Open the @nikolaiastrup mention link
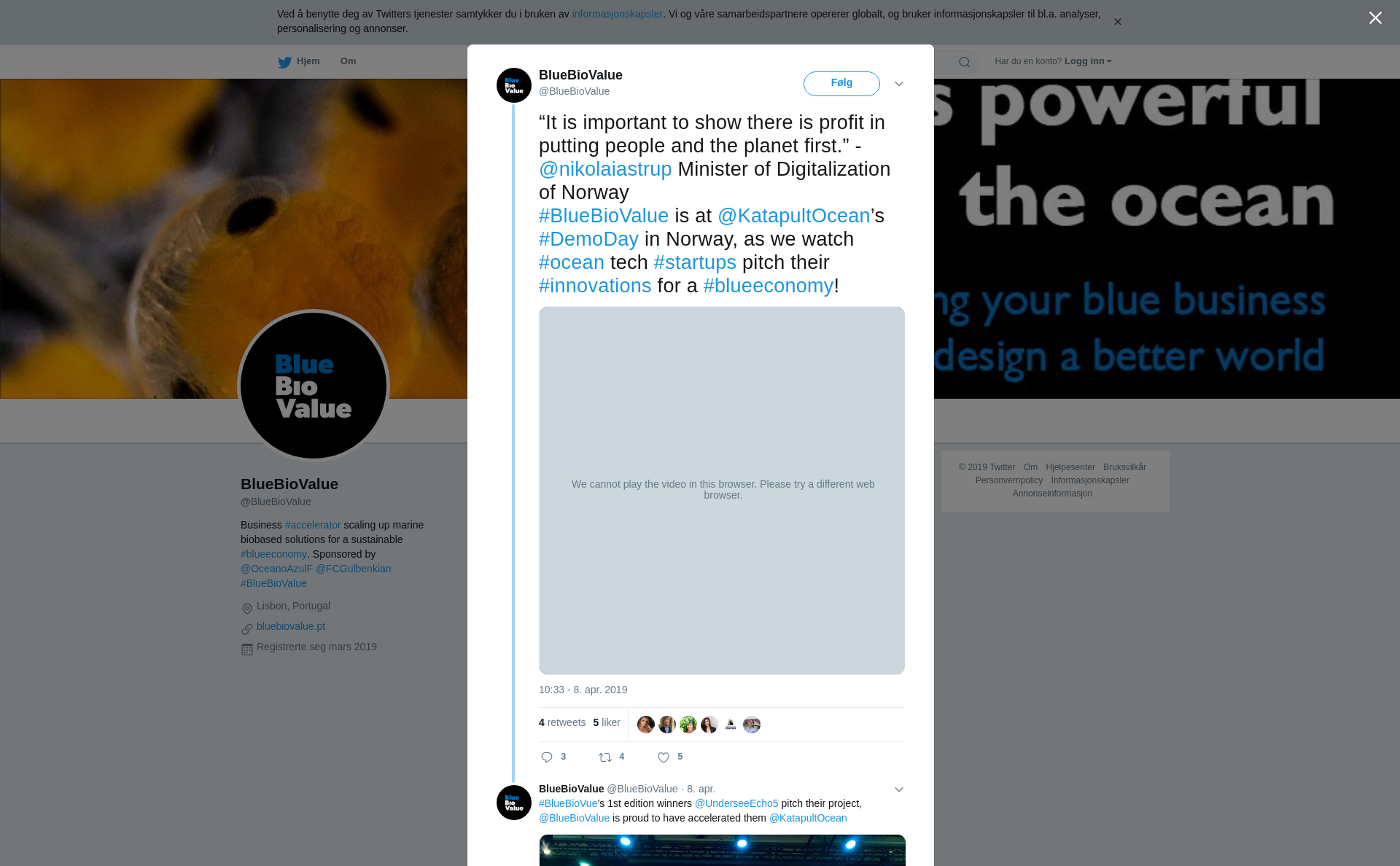 pos(605,169)
